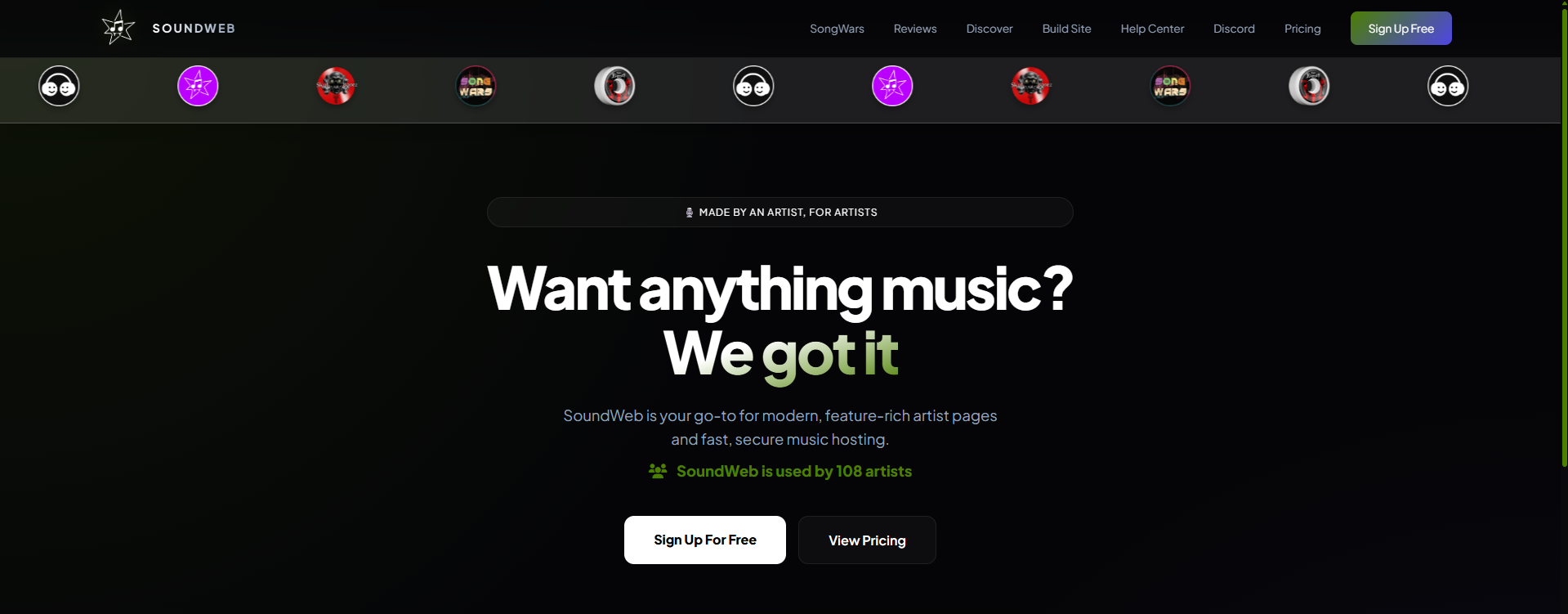Go to the Reviews page

click(915, 29)
